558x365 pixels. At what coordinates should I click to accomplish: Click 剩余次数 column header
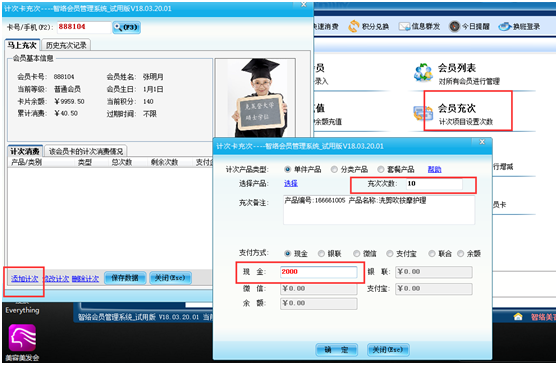[164, 162]
